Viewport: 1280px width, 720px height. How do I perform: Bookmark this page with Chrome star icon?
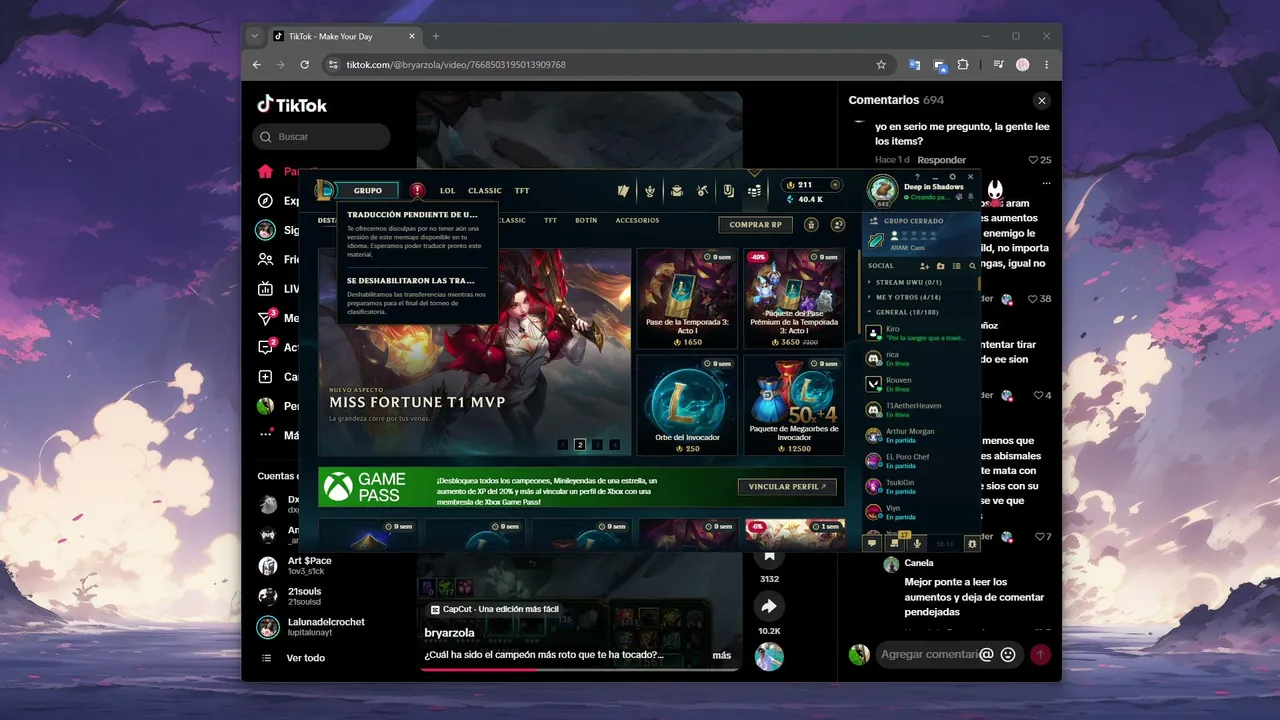[x=881, y=65]
